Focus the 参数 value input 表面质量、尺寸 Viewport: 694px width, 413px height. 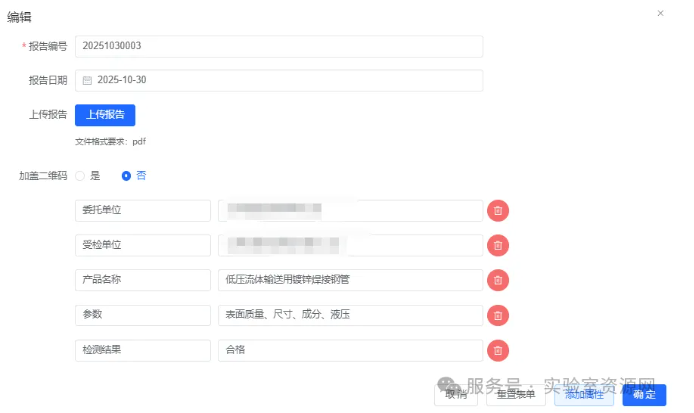click(x=350, y=315)
